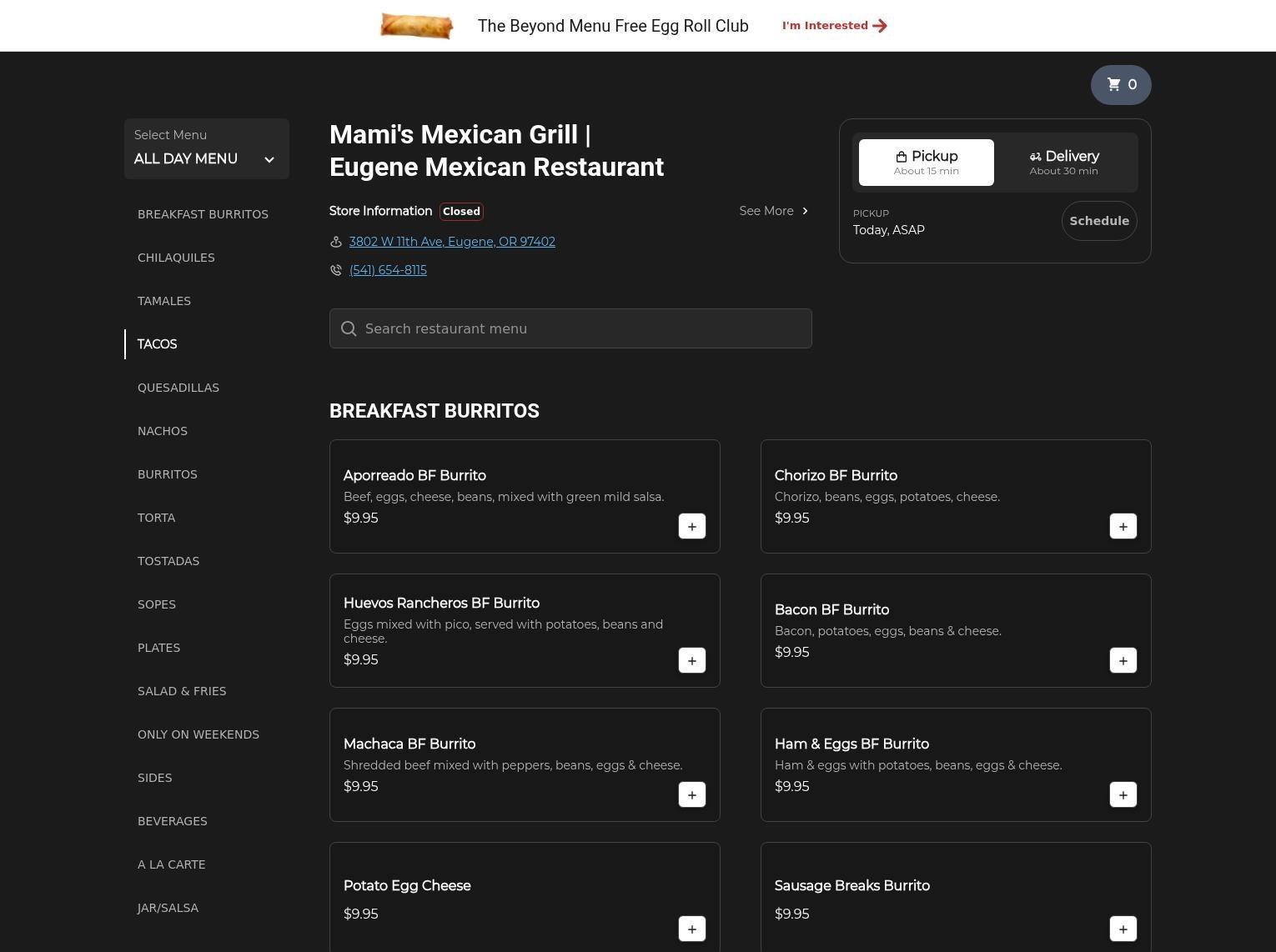Click I'm Interested in Egg Roll Club
The width and height of the screenshot is (1276, 952).
(834, 26)
